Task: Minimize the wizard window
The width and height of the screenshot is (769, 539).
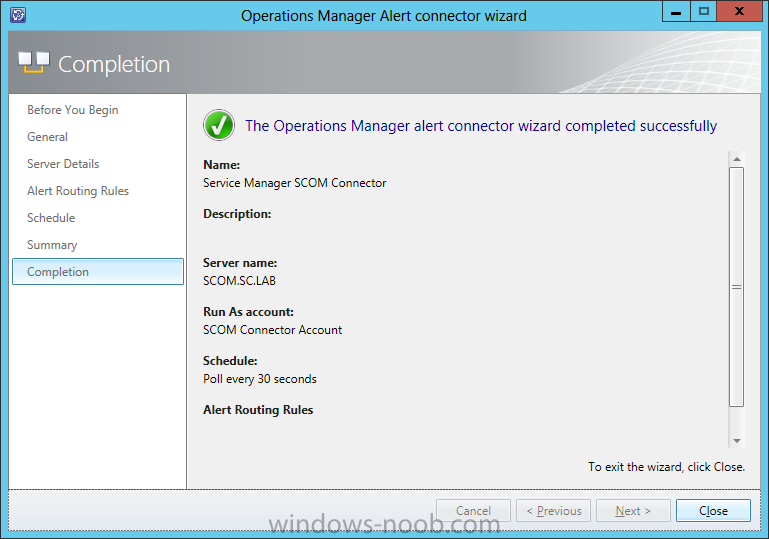Action: 676,11
